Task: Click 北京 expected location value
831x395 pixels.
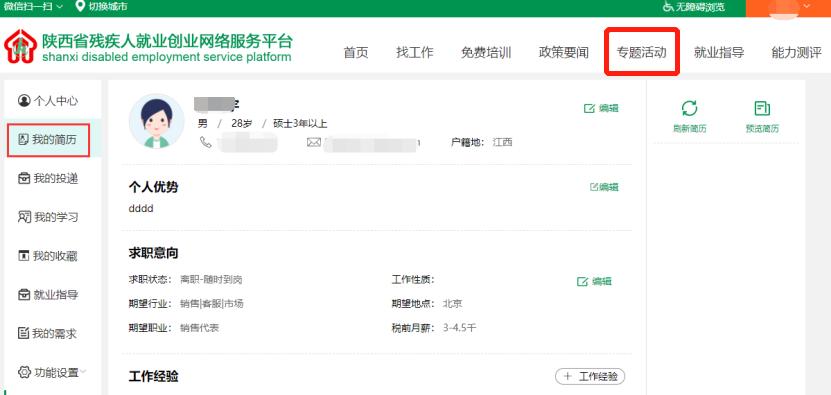Action: pos(453,304)
